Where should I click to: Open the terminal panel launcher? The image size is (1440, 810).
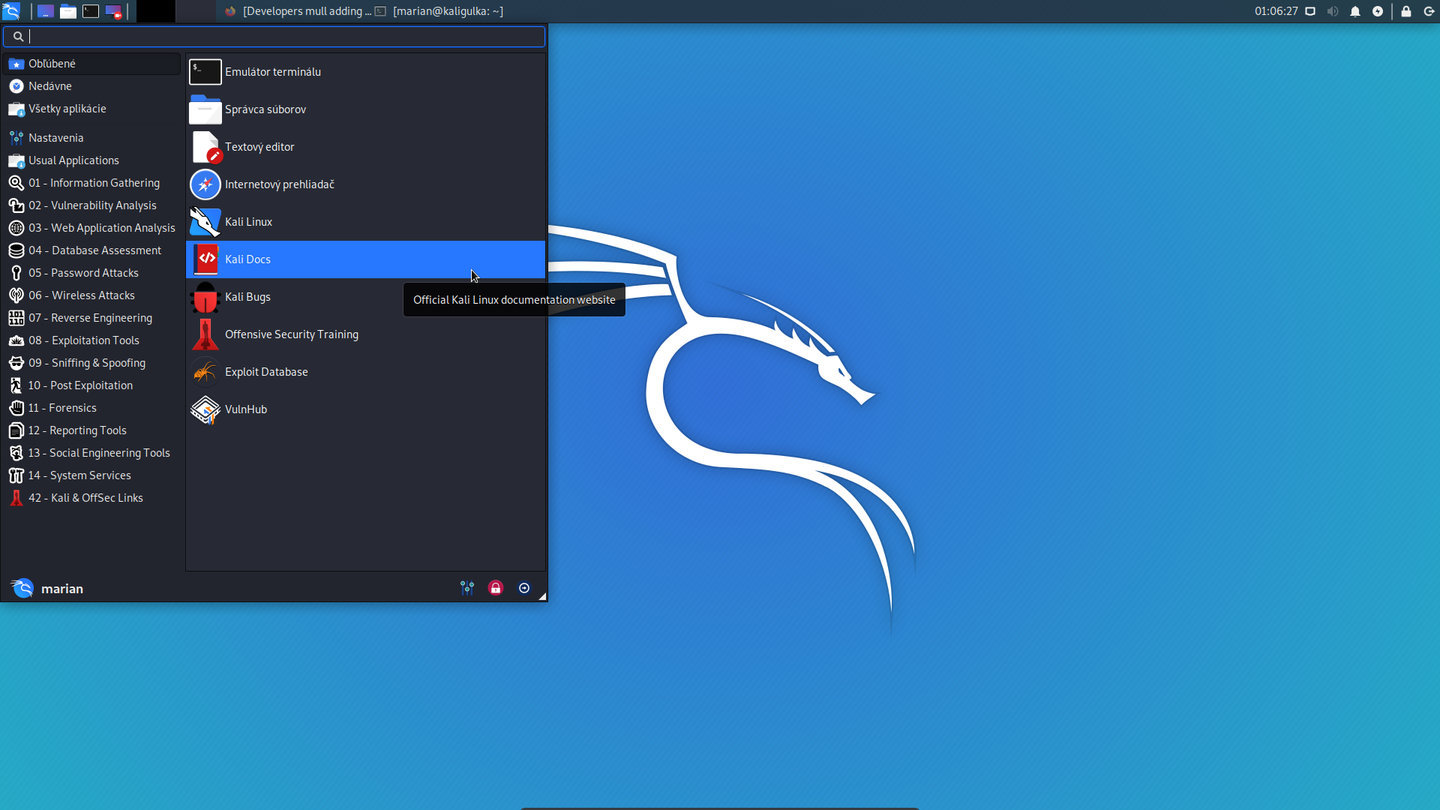91,11
